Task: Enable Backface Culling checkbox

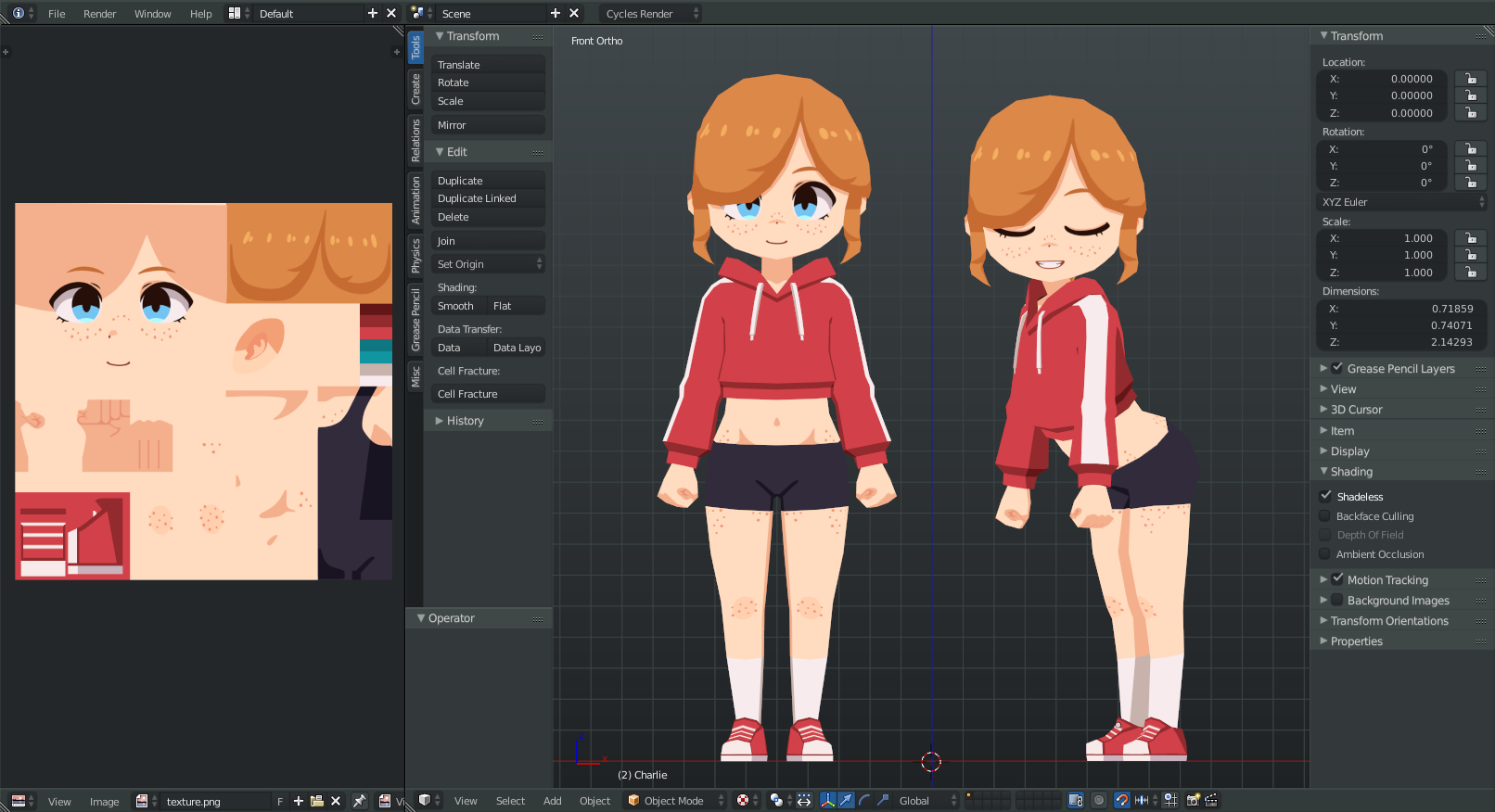Action: (1325, 516)
